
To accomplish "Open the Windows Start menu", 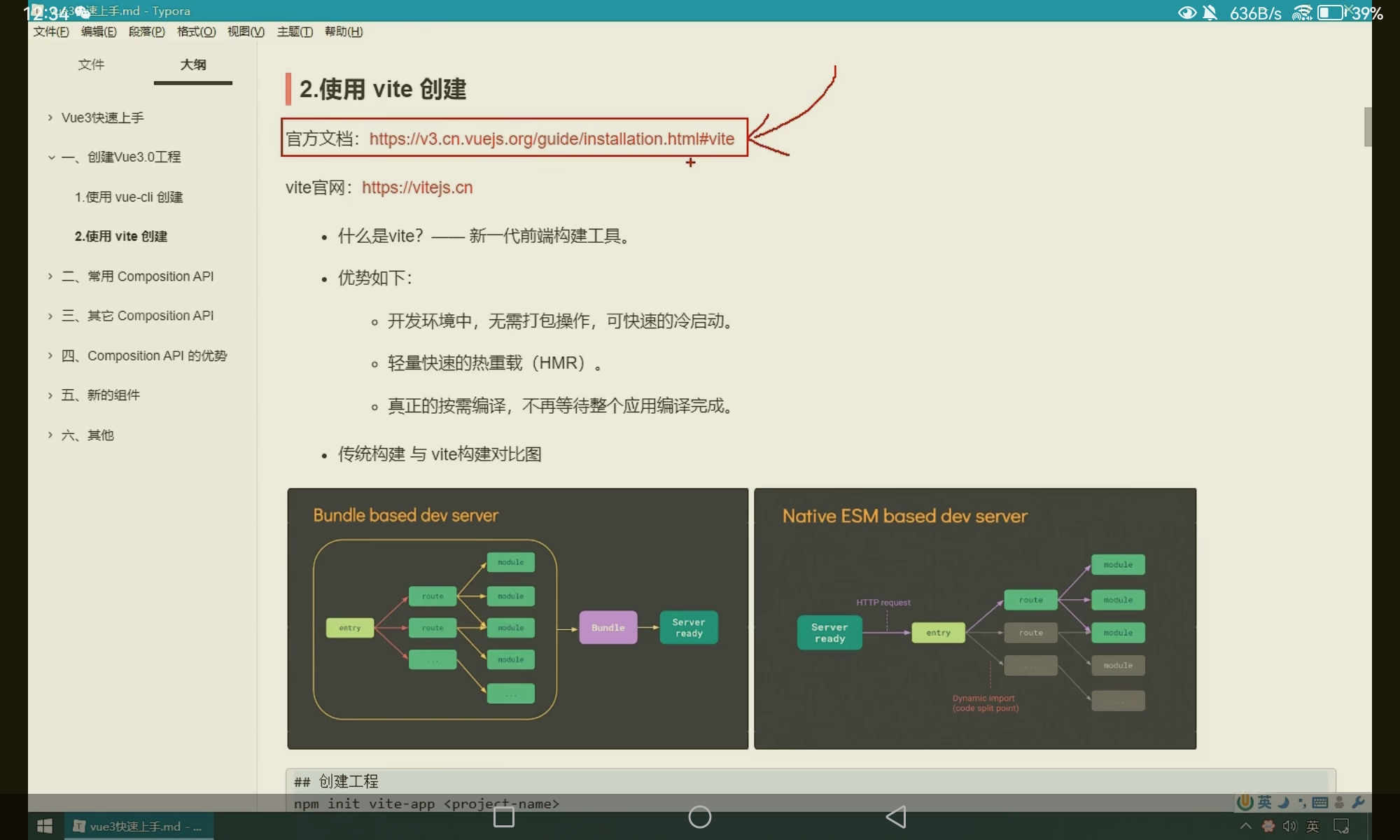I will click(x=45, y=826).
